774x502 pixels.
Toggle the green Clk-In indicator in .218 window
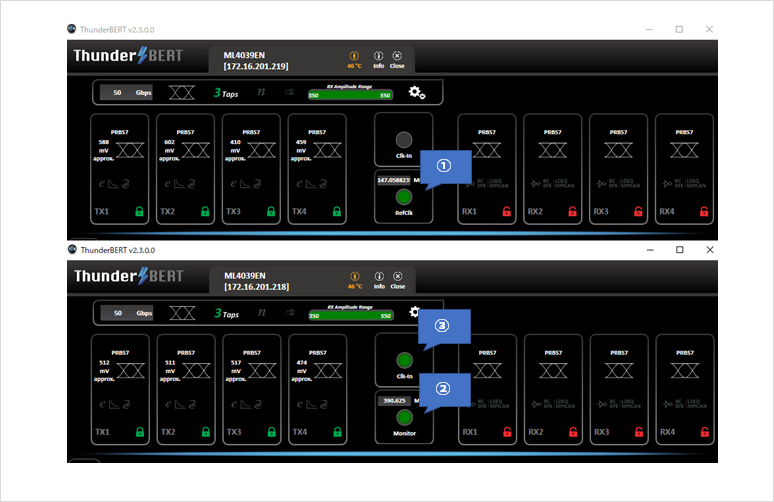pos(404,360)
